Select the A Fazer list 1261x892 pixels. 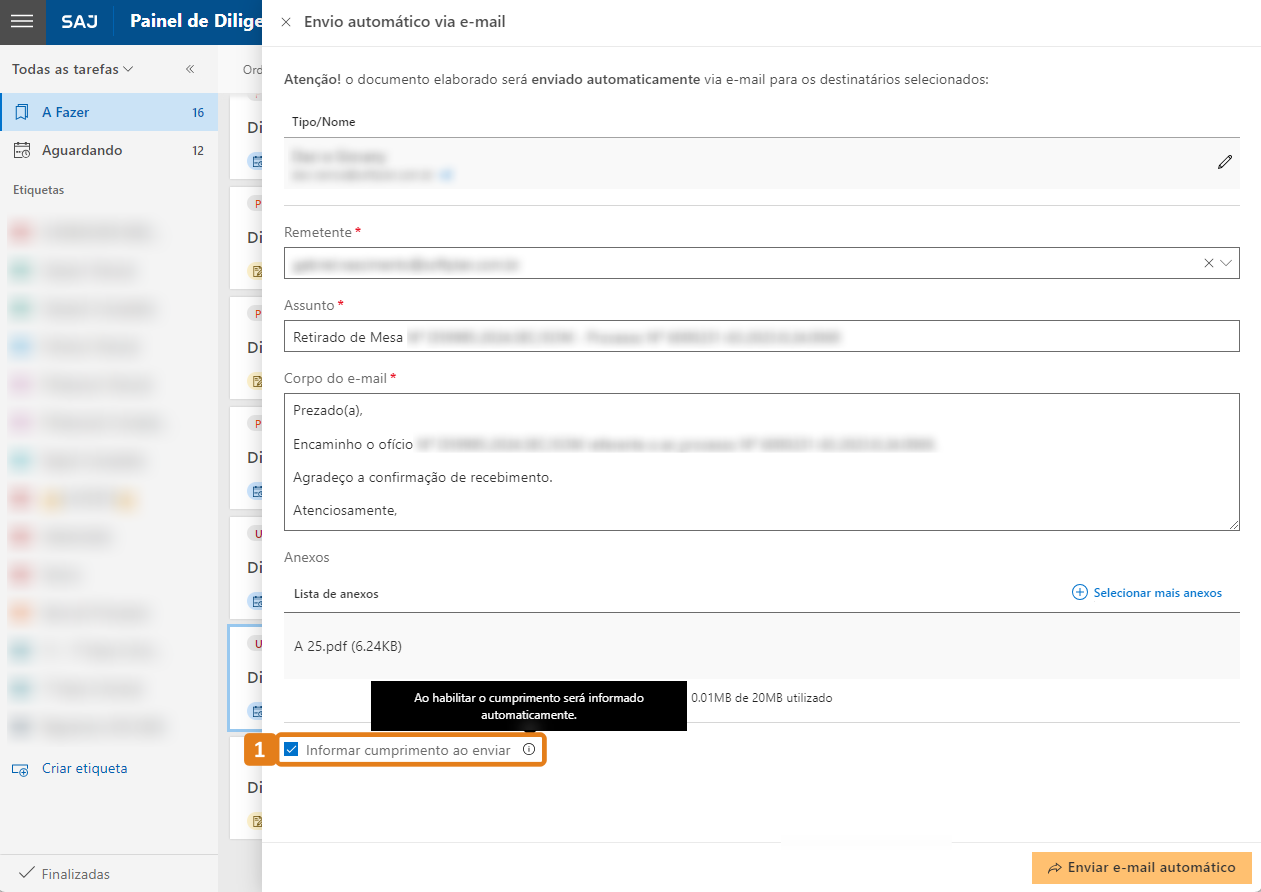[x=70, y=112]
